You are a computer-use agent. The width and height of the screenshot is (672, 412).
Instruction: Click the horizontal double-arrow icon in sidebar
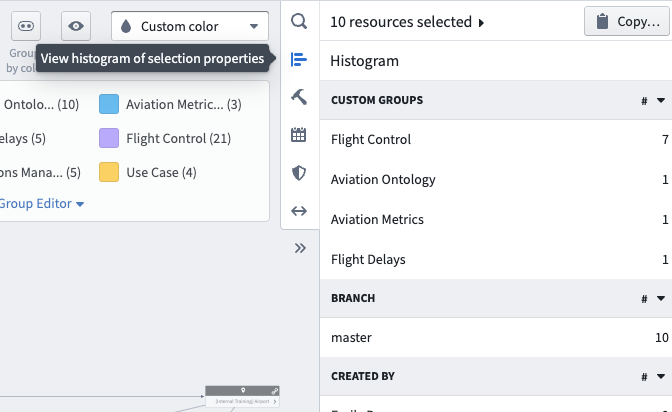[299, 211]
